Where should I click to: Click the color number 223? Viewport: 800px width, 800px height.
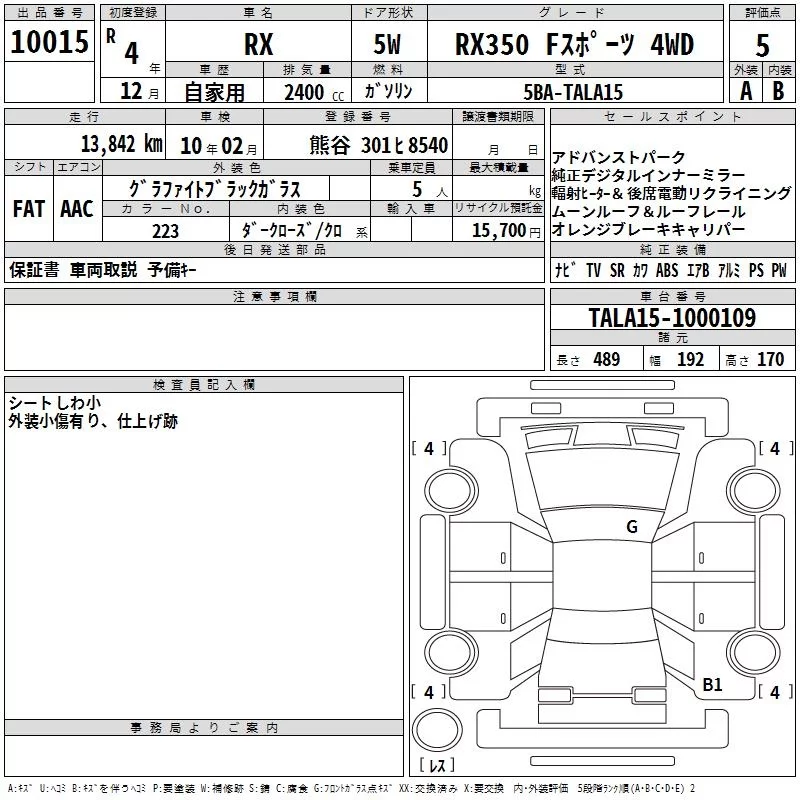165,231
